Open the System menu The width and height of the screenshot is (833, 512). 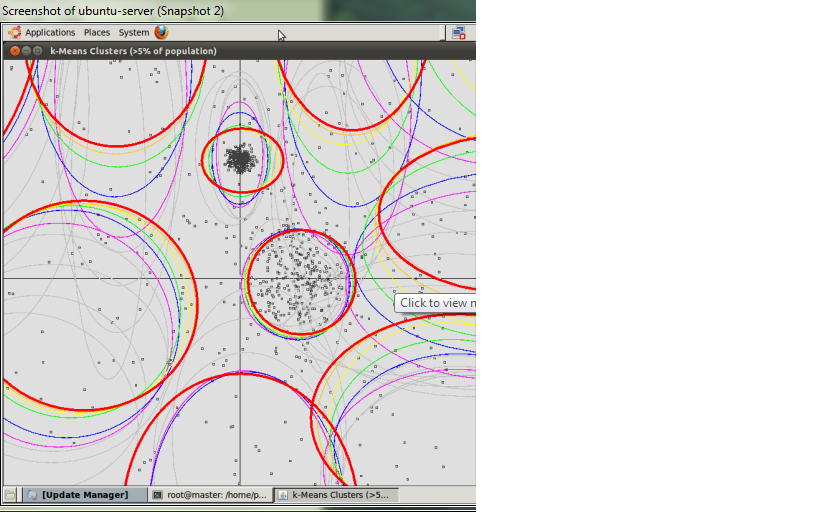[x=133, y=32]
